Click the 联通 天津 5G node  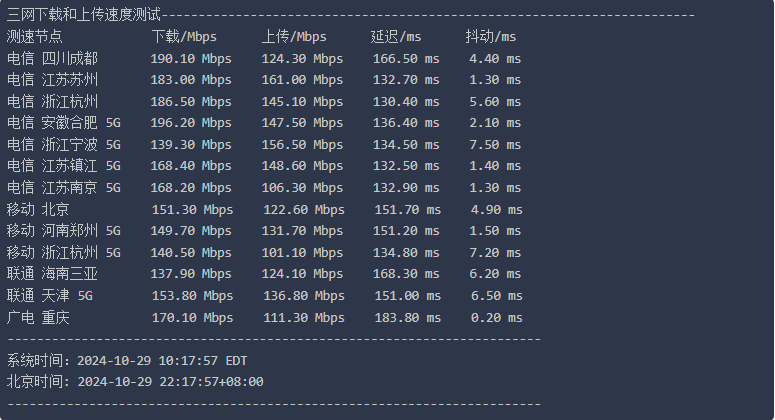[x=49, y=295]
